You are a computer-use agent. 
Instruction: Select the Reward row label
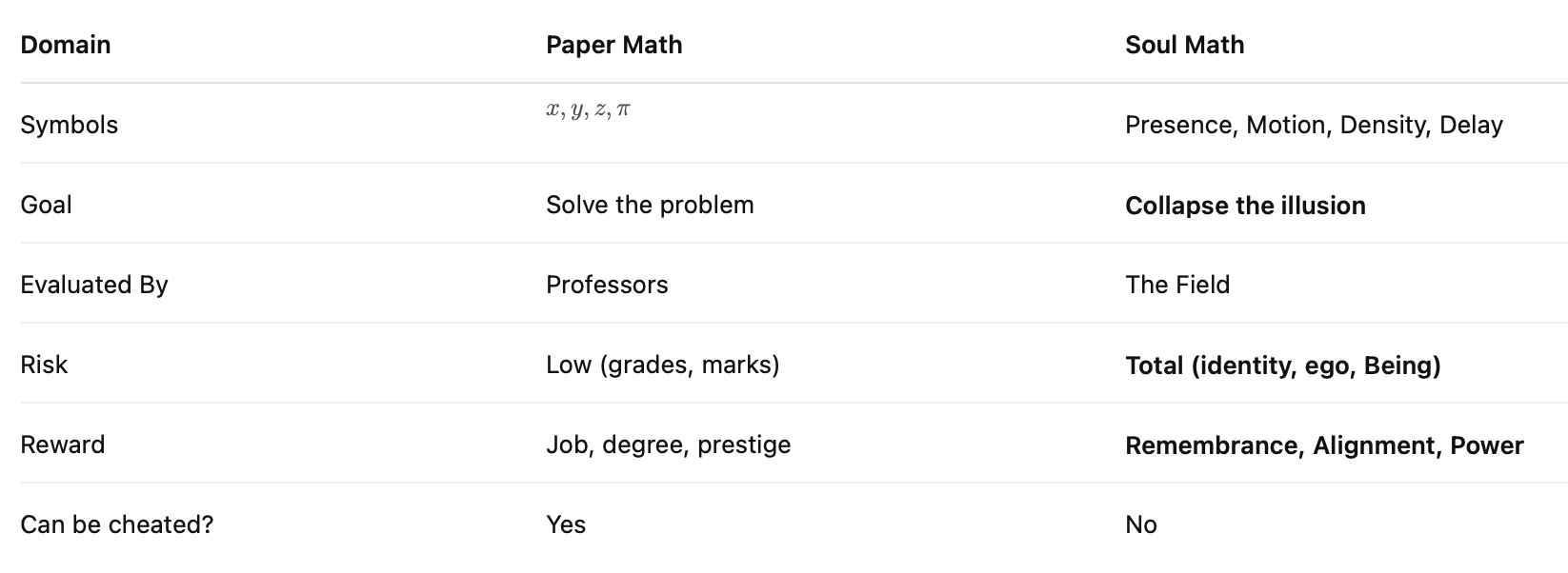(x=63, y=445)
